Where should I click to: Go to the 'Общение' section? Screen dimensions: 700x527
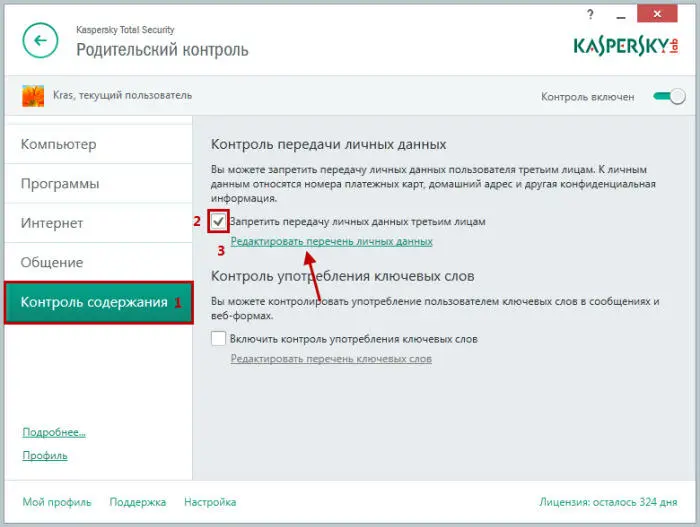(52, 262)
